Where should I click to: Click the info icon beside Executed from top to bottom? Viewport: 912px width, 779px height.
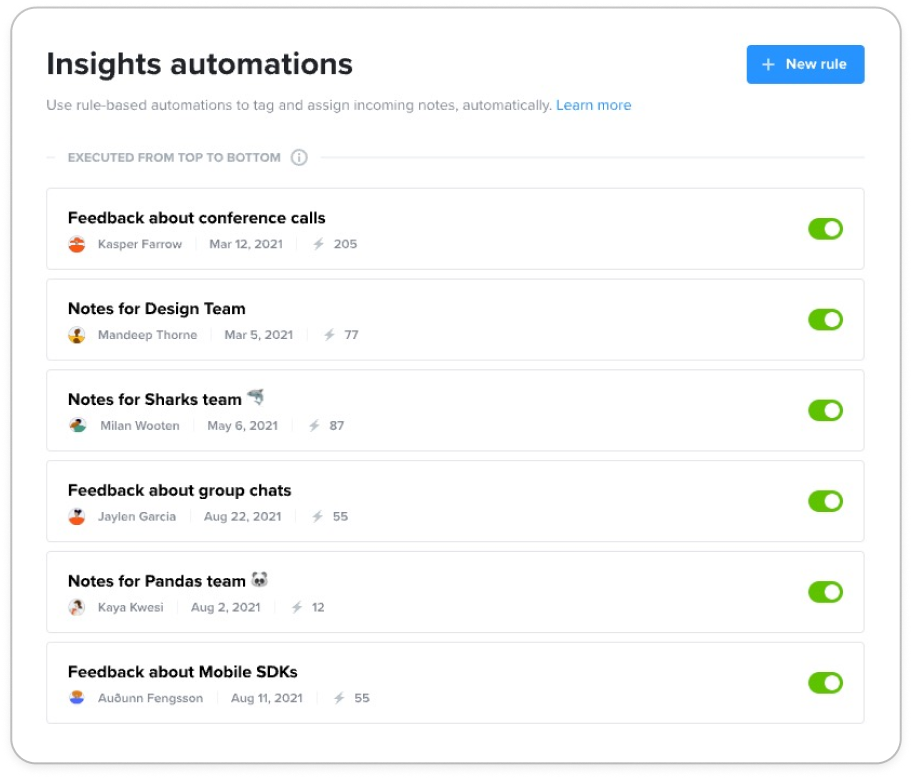click(x=299, y=158)
